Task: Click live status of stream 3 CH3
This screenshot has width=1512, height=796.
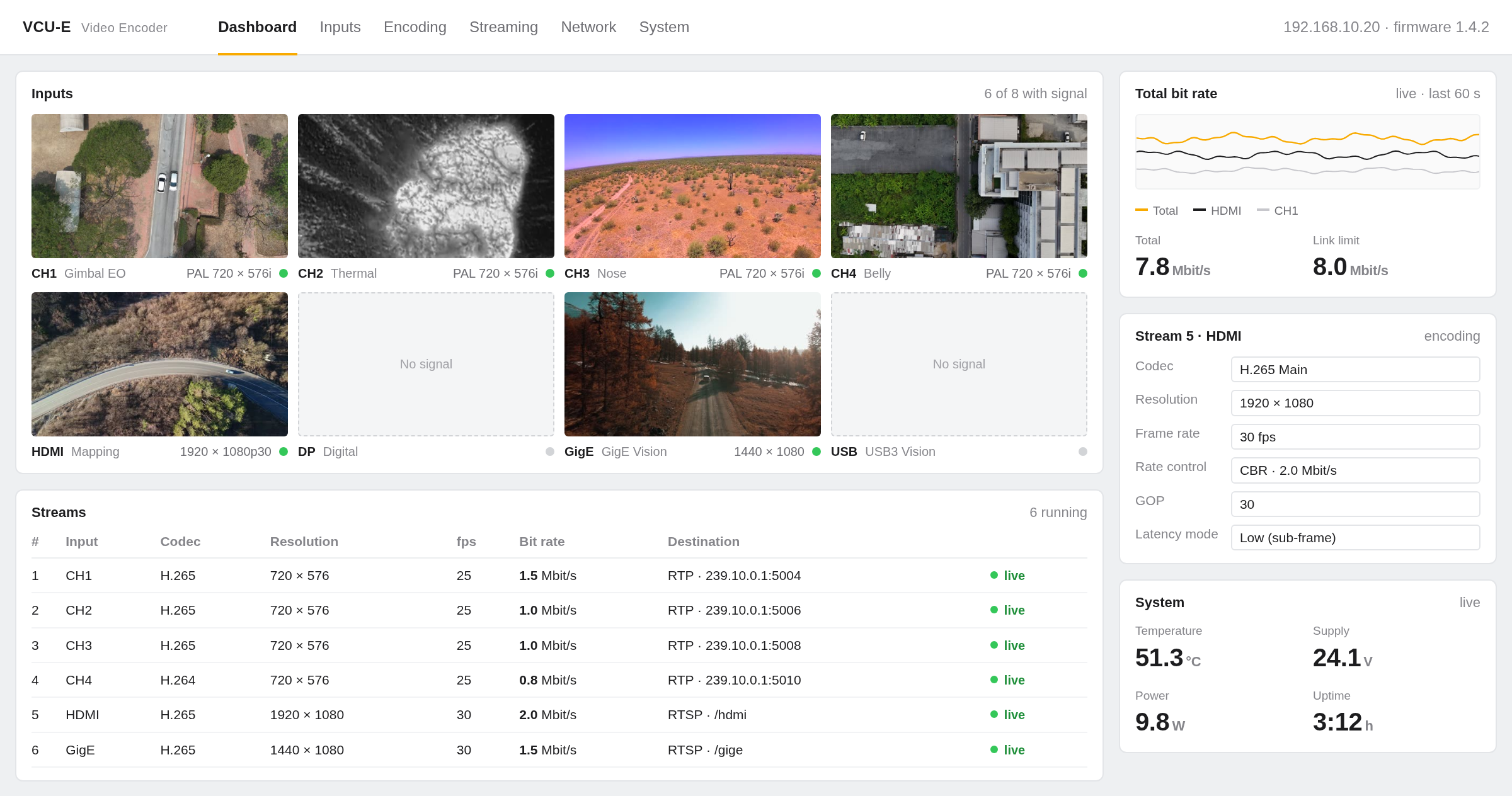Action: click(x=1007, y=645)
